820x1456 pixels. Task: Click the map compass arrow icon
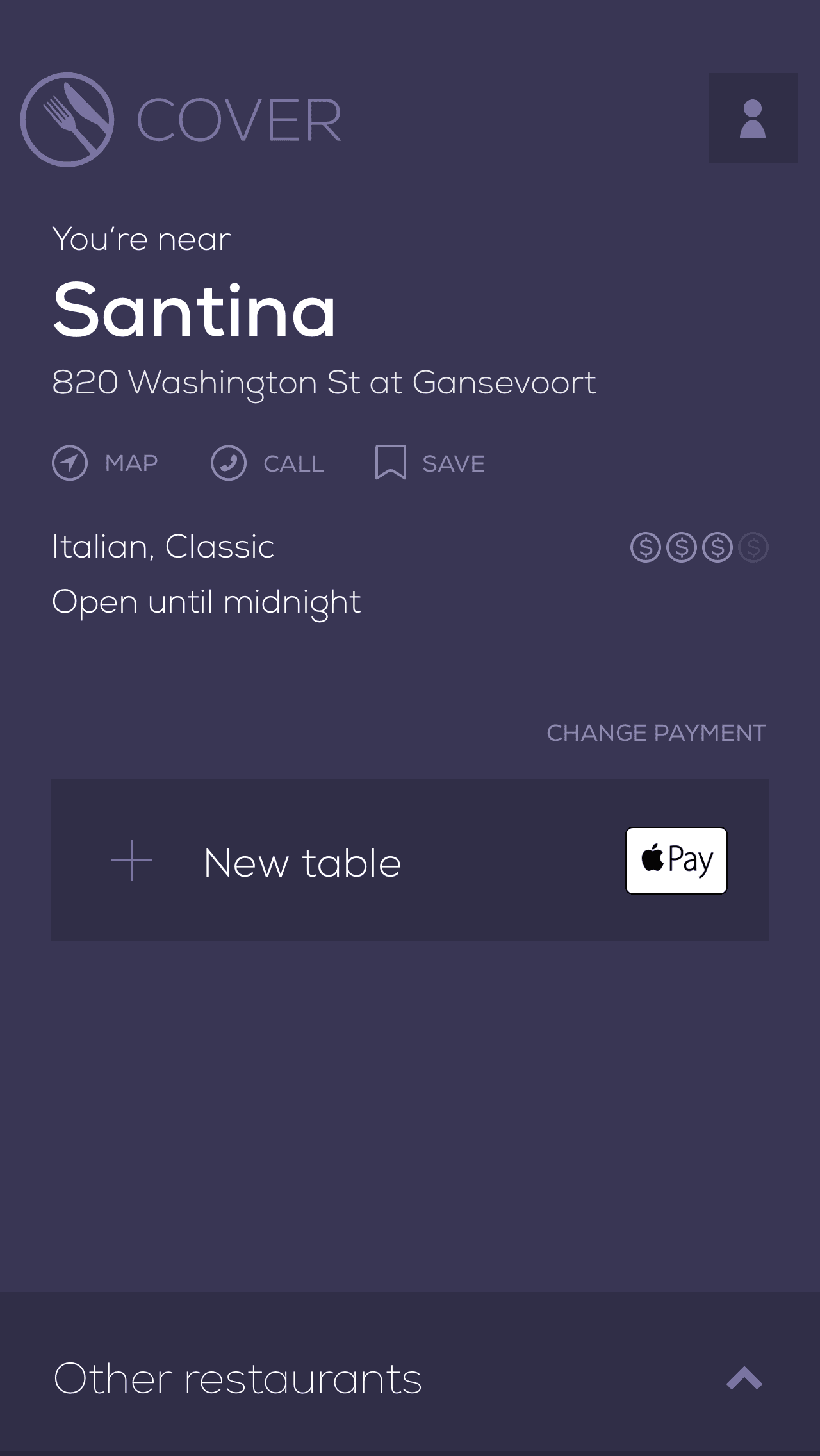[70, 463]
